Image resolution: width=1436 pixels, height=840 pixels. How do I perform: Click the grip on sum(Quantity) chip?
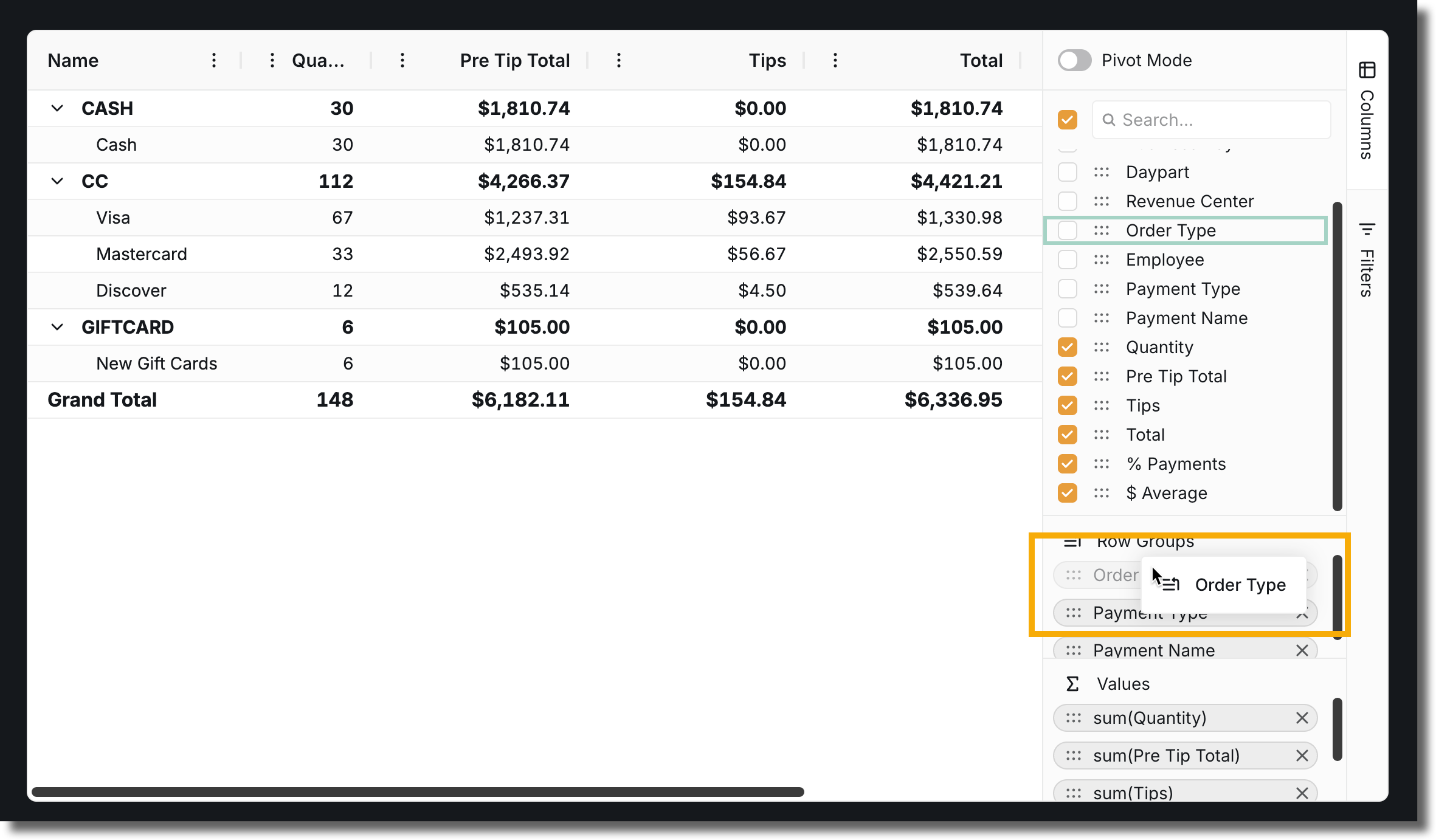pyautogui.click(x=1074, y=718)
